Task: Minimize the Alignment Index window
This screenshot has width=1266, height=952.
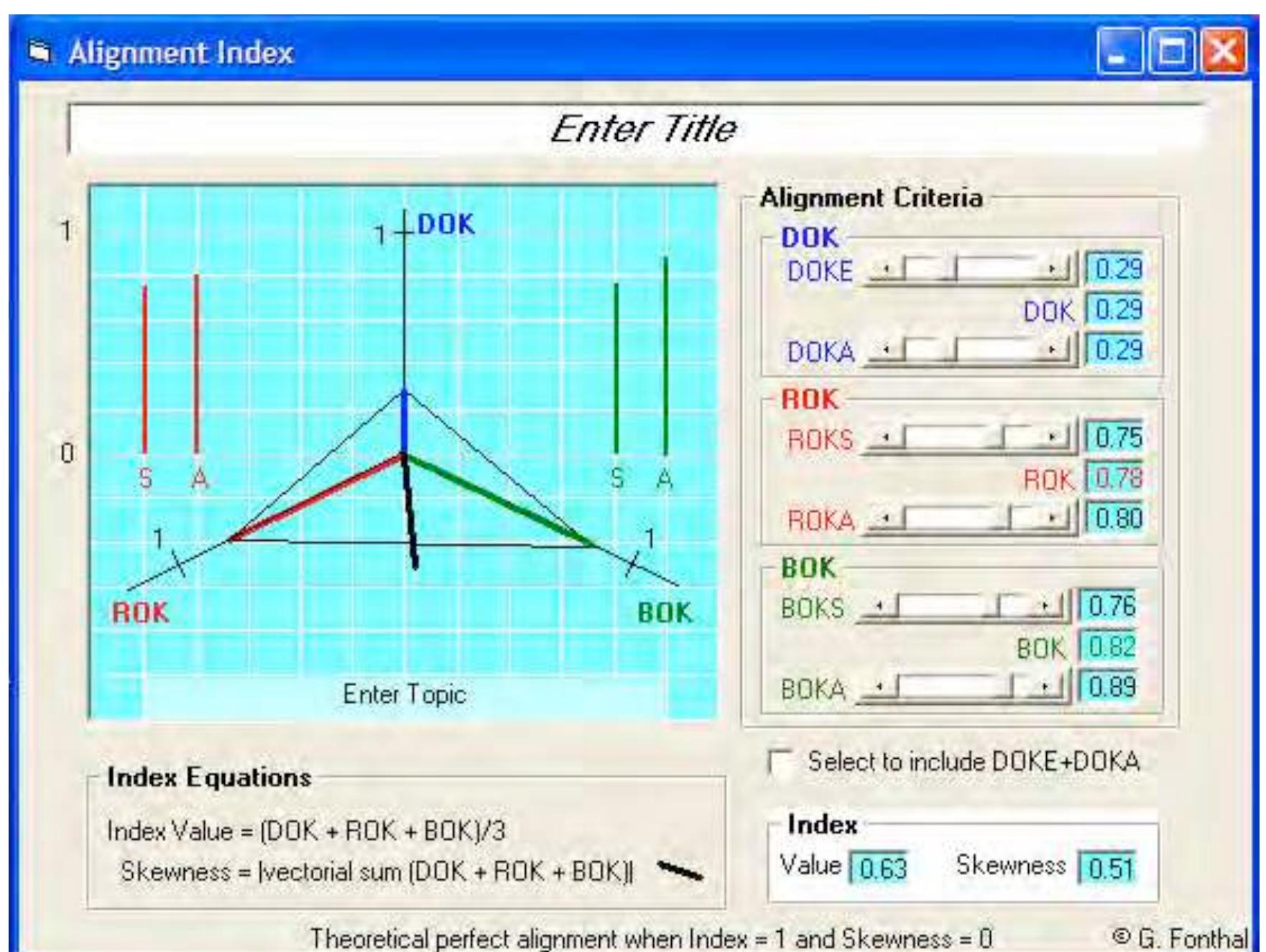Action: (x=1119, y=52)
